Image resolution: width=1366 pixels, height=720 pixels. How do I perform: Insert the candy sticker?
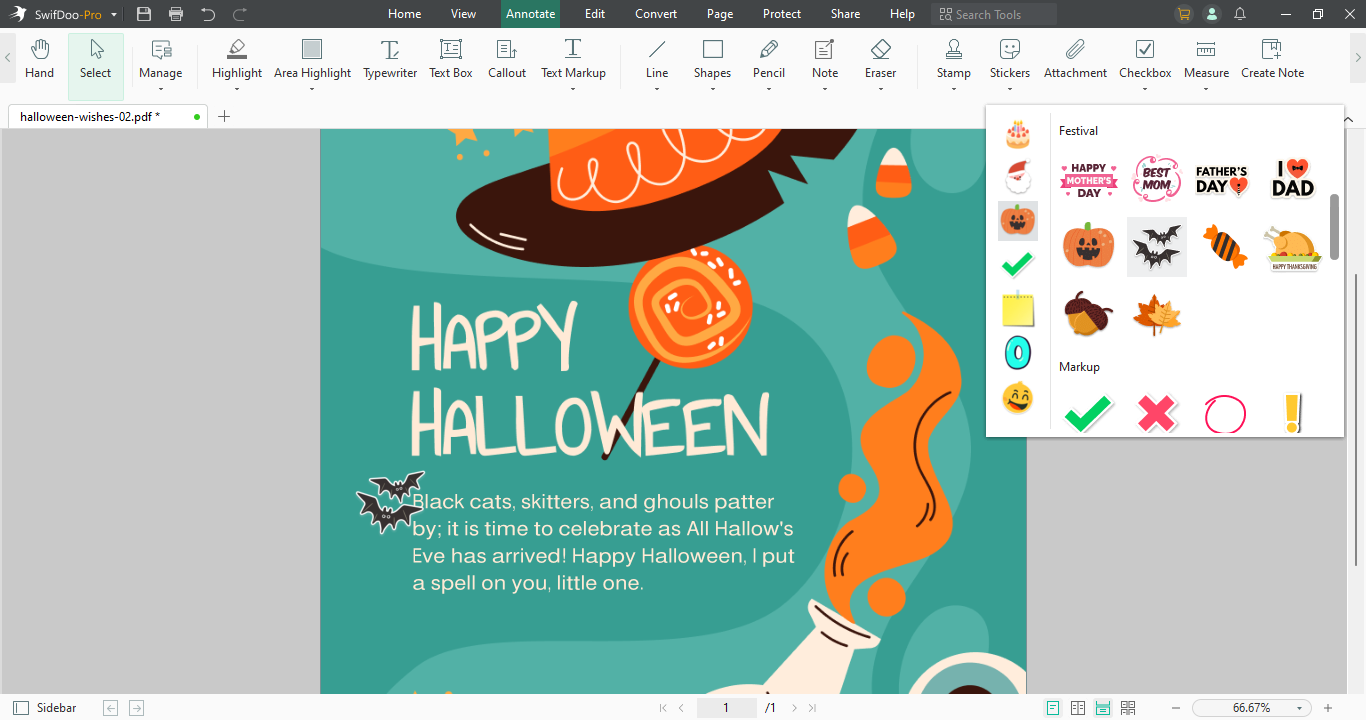(x=1225, y=246)
